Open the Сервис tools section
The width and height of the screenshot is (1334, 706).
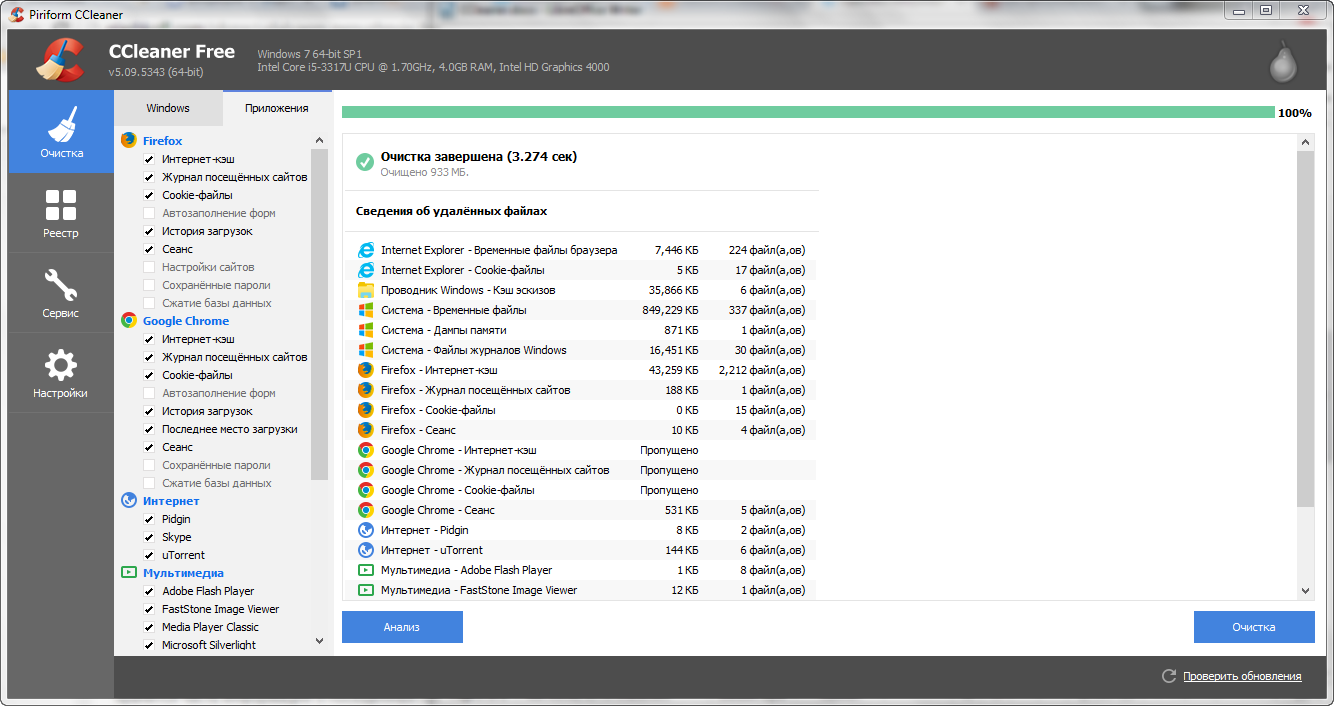pos(61,293)
